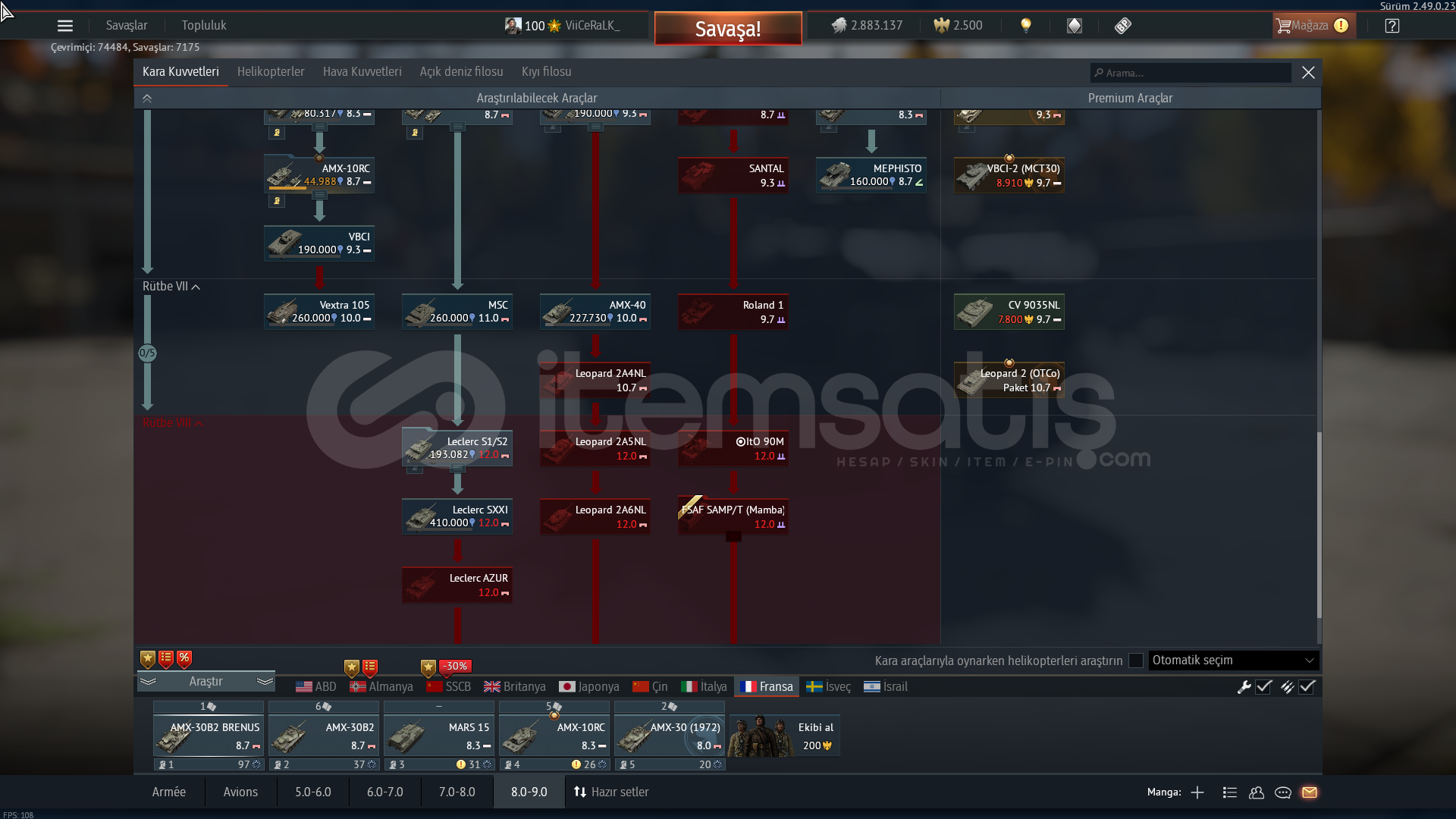Select the Leopard 2 (OTCo) pack vehicle
This screenshot has height=819, width=1456.
tap(1009, 380)
